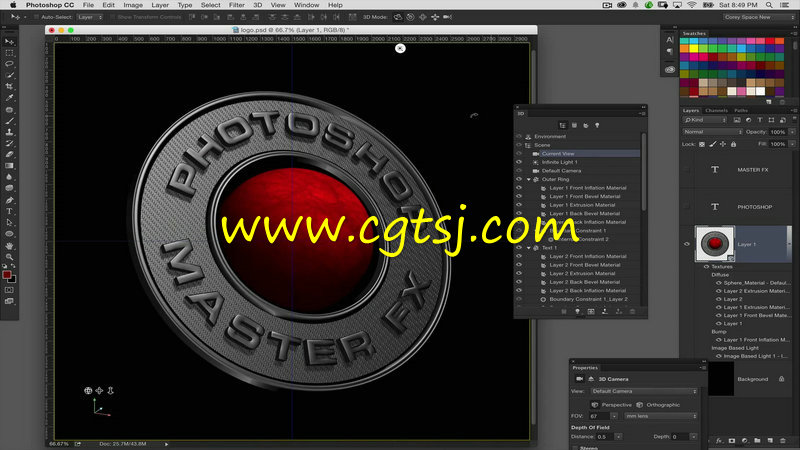Open the workspace switcher dropdown

[759, 17]
